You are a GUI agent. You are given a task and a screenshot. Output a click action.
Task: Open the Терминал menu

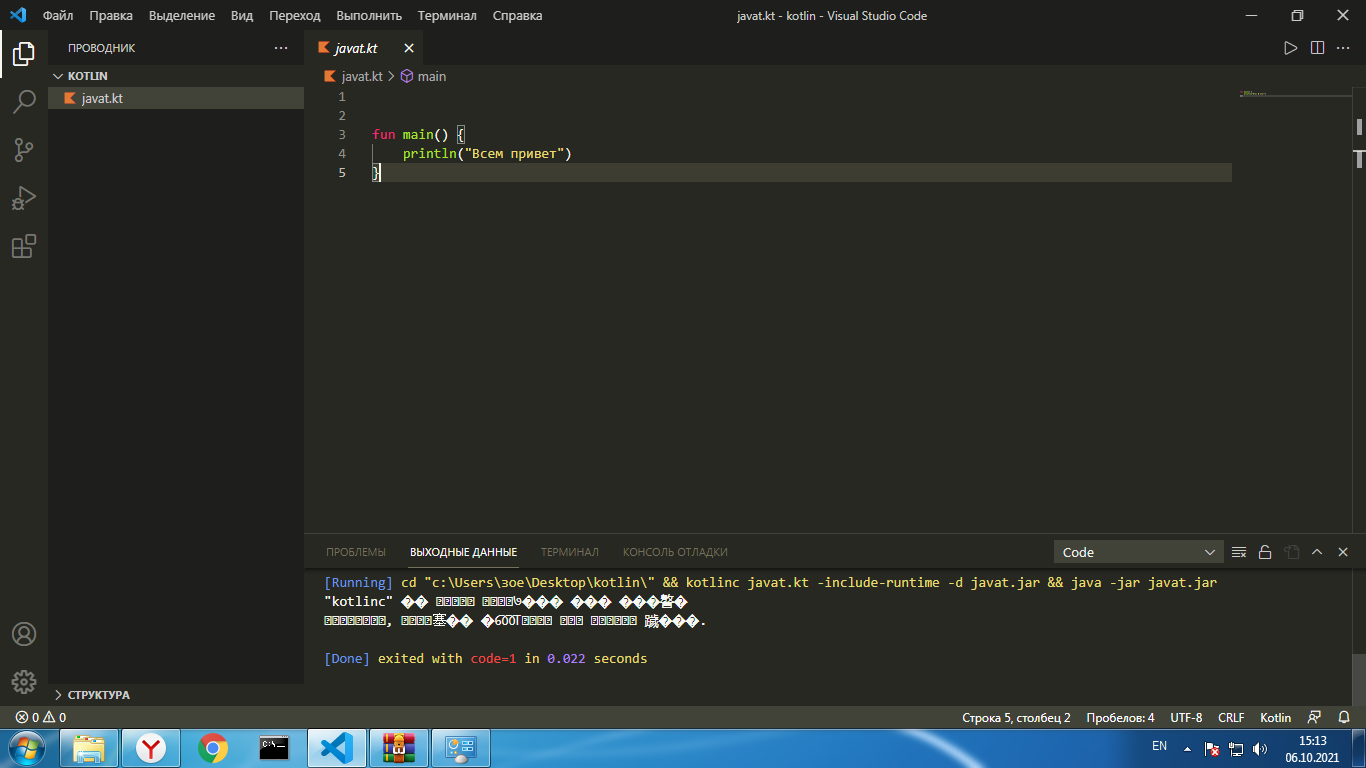447,15
